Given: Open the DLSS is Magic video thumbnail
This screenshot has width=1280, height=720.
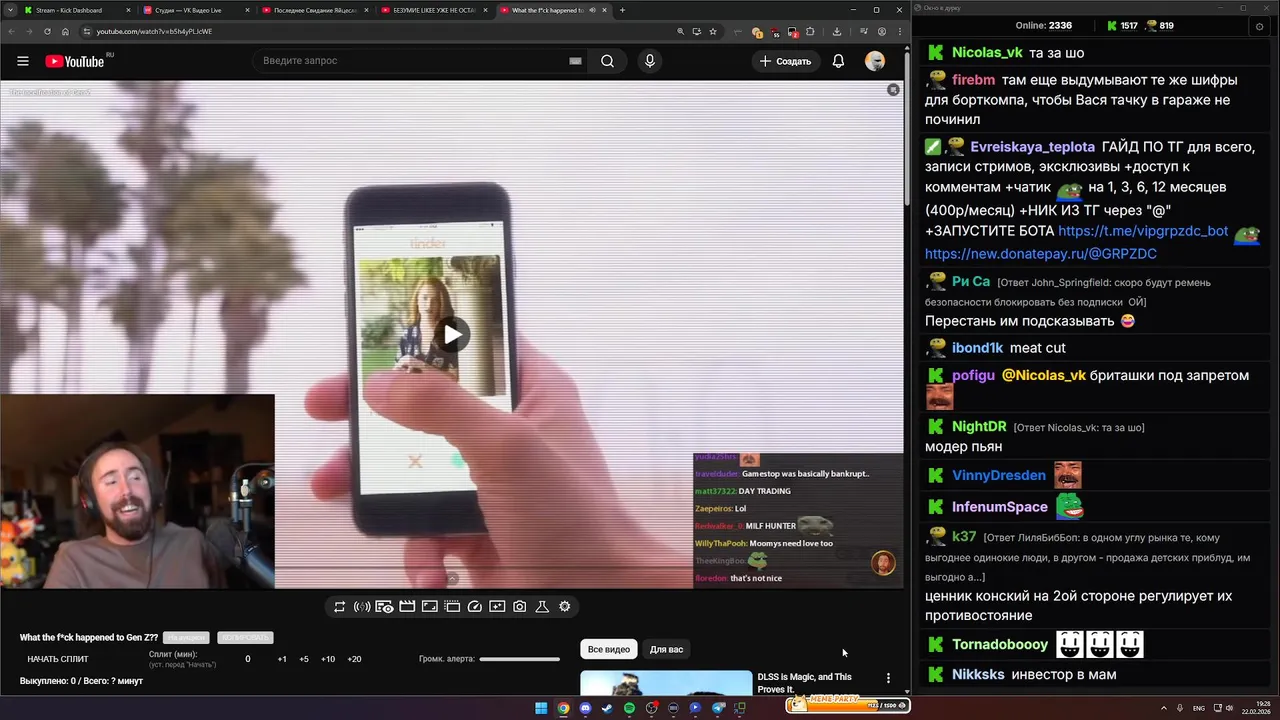Looking at the screenshot, I should click(x=666, y=683).
